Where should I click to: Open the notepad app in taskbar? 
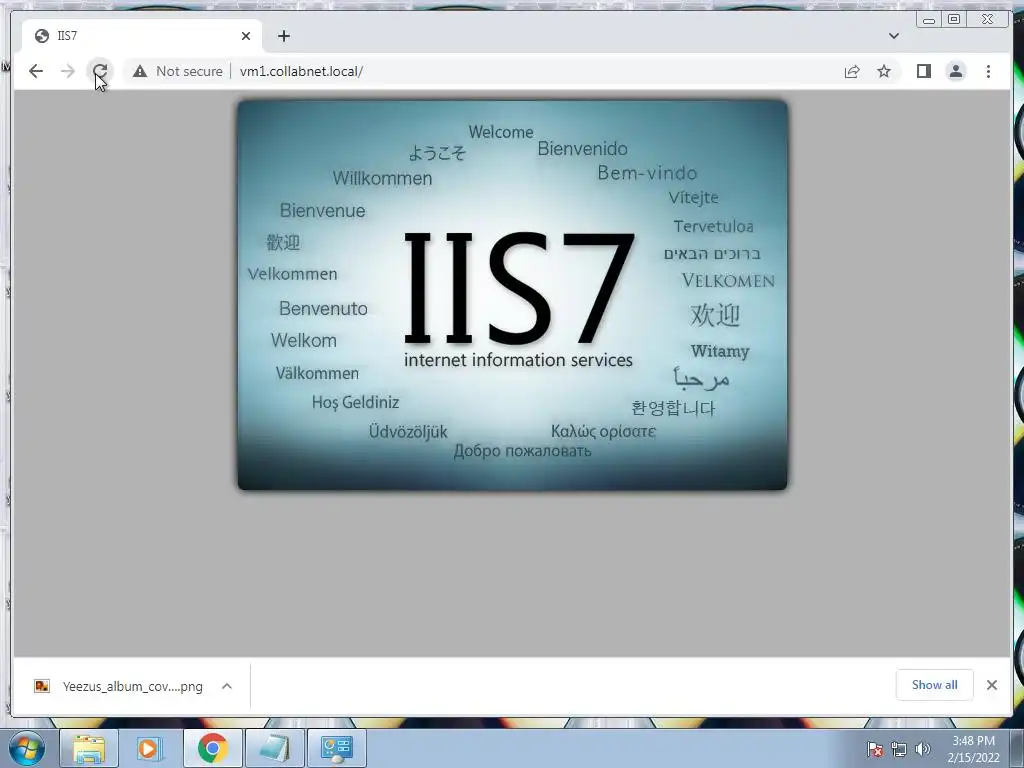point(274,748)
